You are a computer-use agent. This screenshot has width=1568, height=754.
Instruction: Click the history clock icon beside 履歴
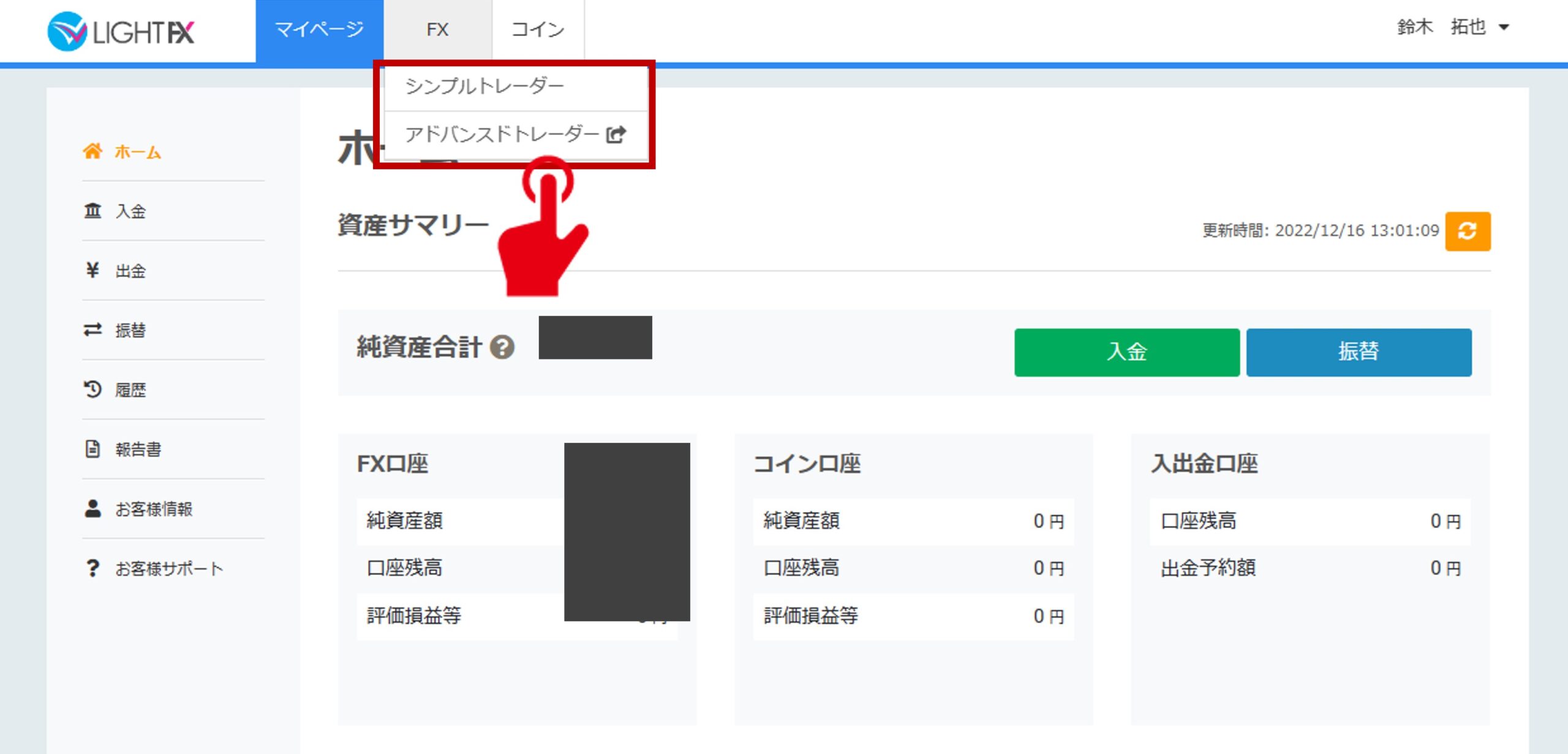[x=92, y=390]
